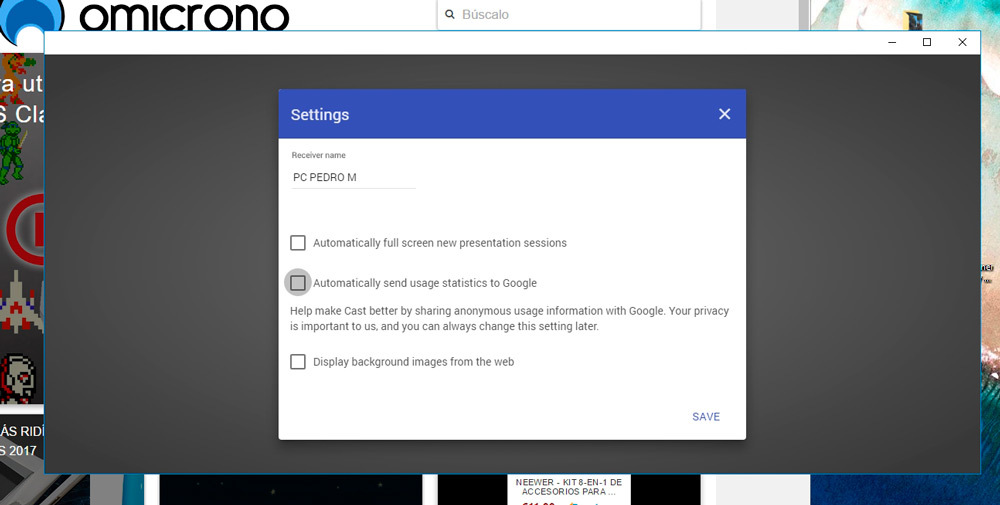1000x505 pixels.
Task: Maximize the cast receiver window
Action: point(927,42)
